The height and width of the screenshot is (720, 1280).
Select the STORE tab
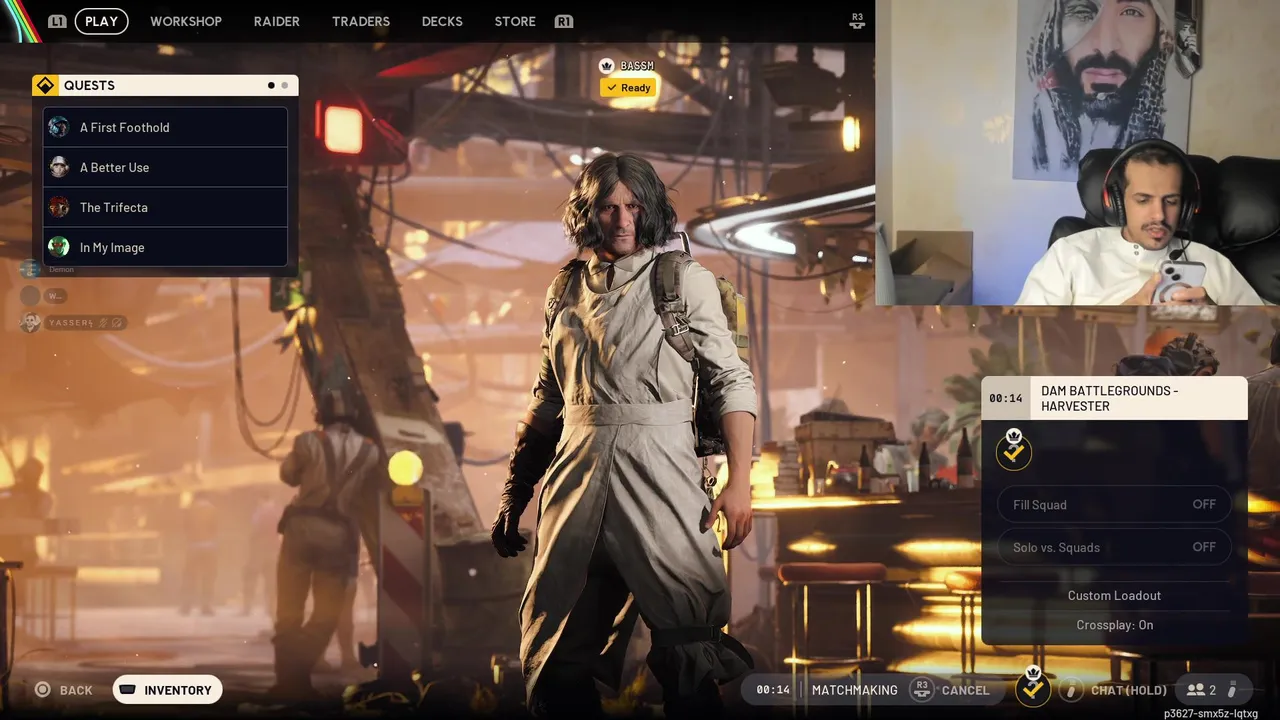click(515, 21)
